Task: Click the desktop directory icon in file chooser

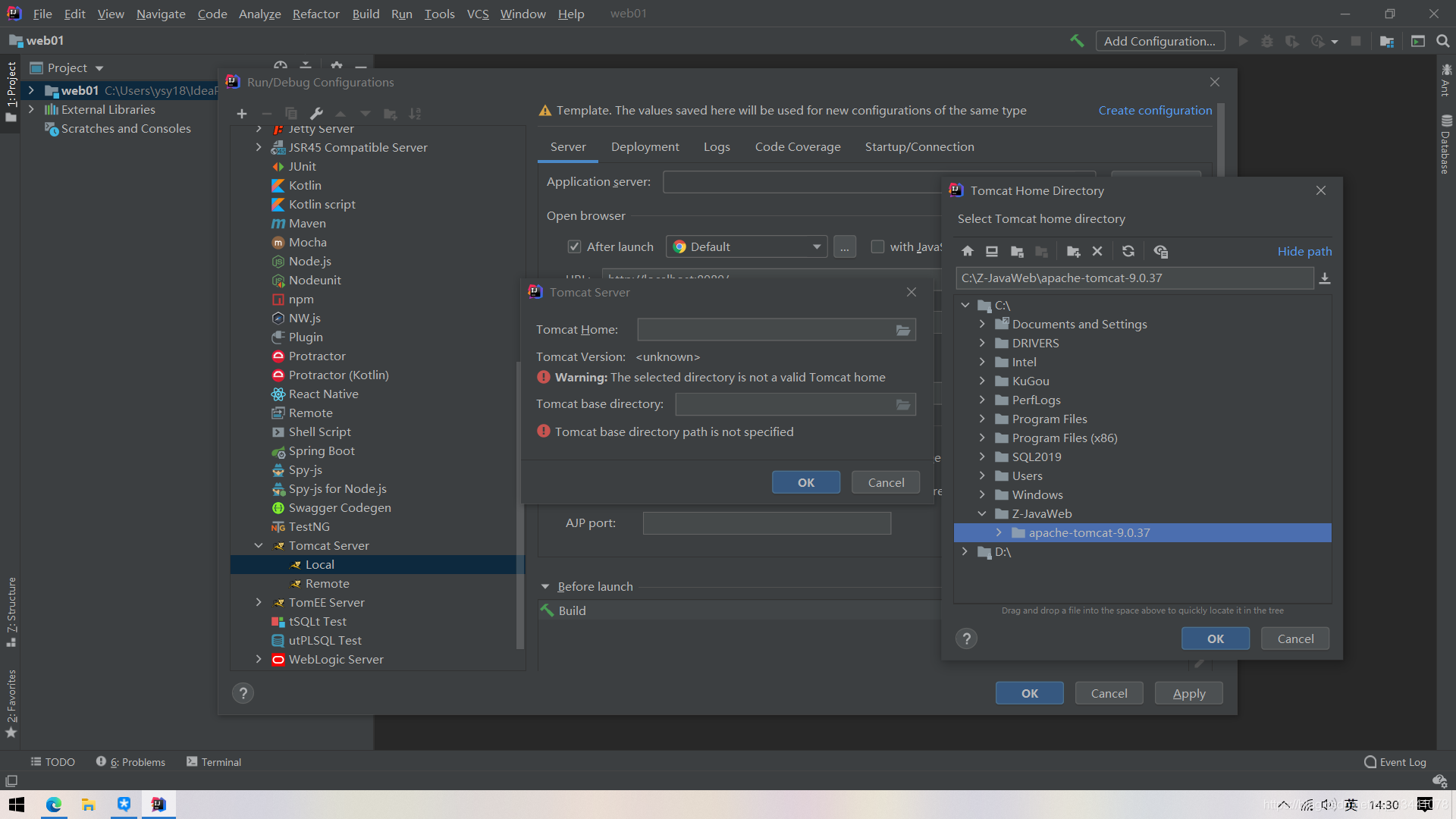Action: pyautogui.click(x=992, y=252)
